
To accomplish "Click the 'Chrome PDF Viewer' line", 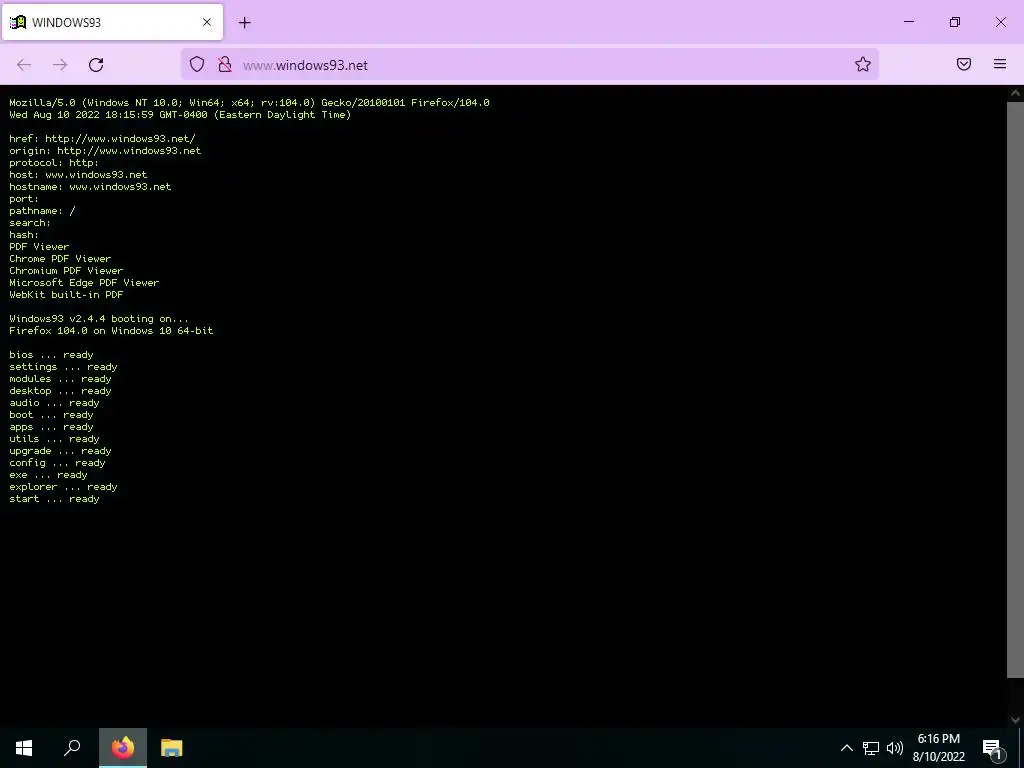I will coord(60,259).
